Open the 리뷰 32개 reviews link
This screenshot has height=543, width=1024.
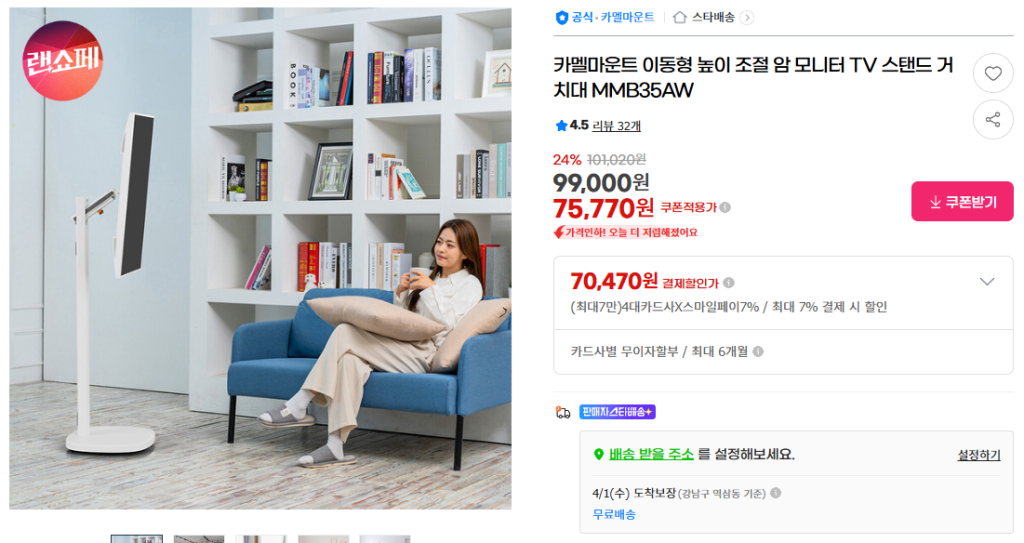point(616,126)
